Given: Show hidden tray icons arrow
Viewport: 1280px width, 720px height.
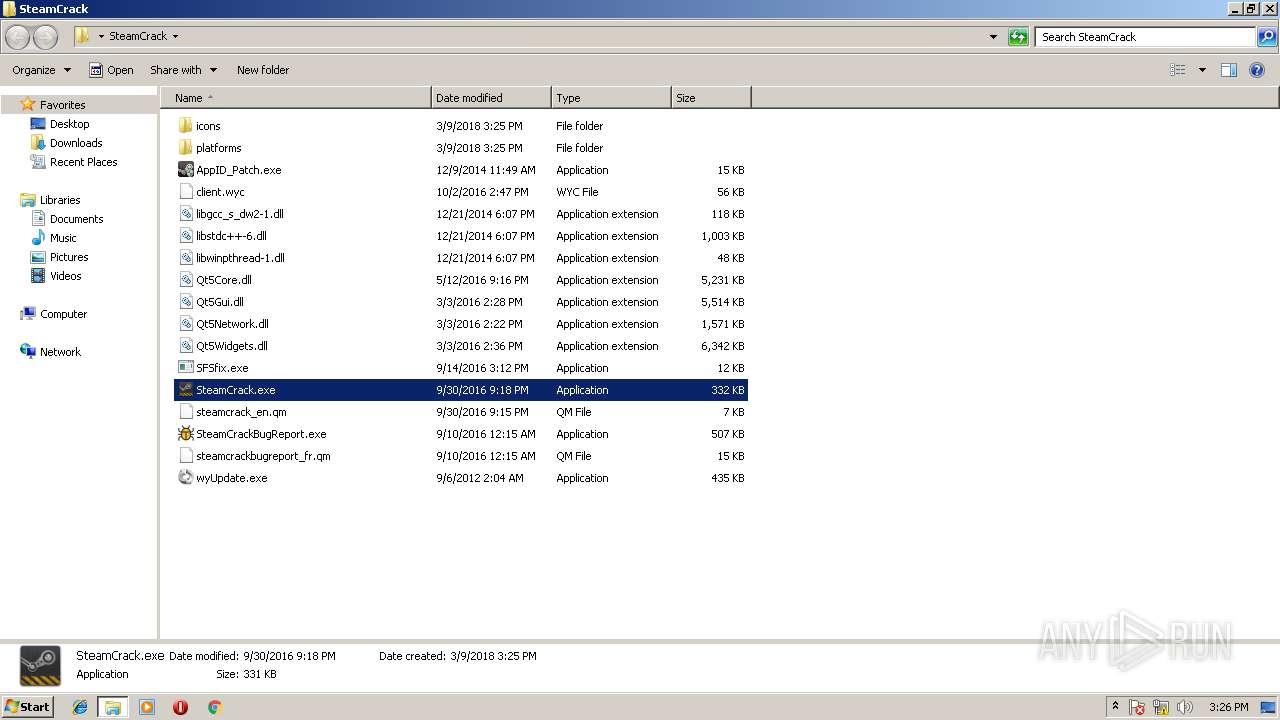Looking at the screenshot, I should 1115,706.
